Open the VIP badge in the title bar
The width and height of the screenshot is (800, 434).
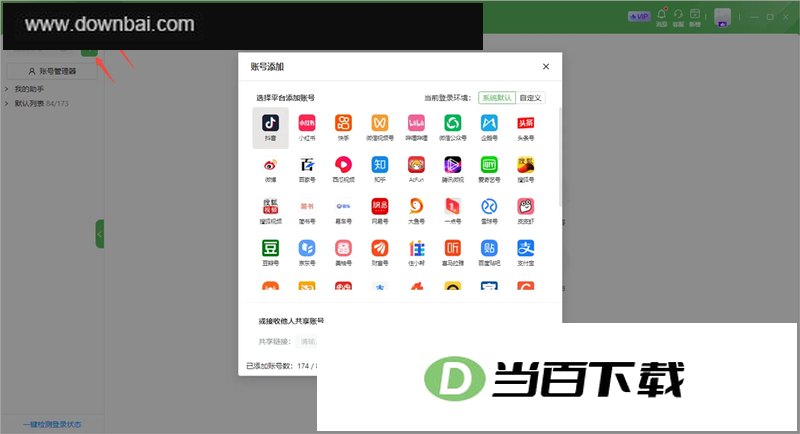638,16
